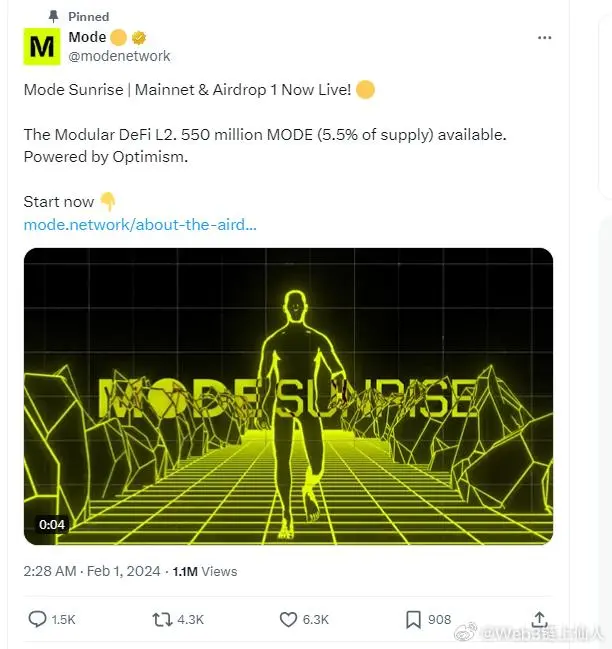This screenshot has height=649, width=612.
Task: Click the 4.3K repost count
Action: coord(191,620)
